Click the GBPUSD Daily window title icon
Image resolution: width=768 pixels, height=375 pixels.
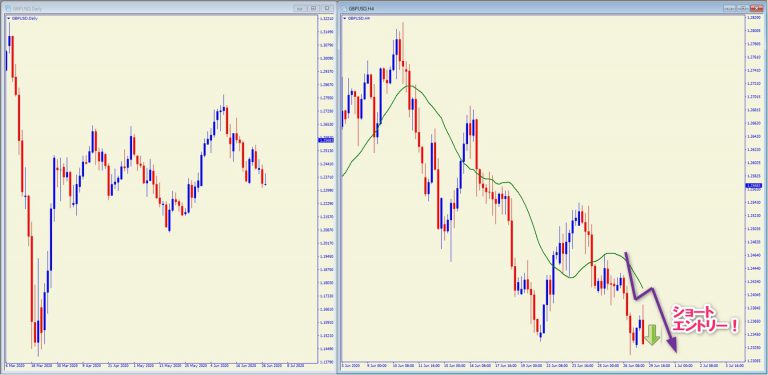(x=8, y=9)
